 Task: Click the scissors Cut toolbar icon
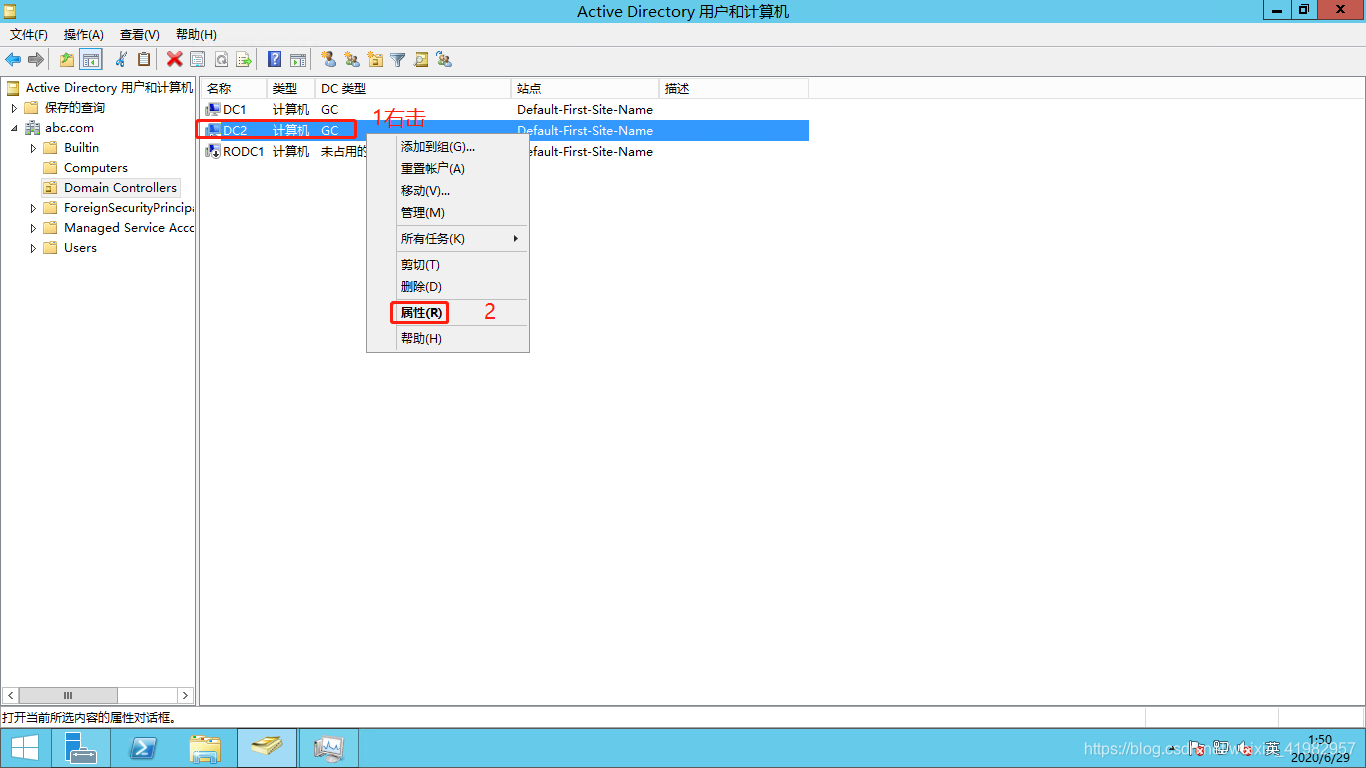click(x=121, y=60)
